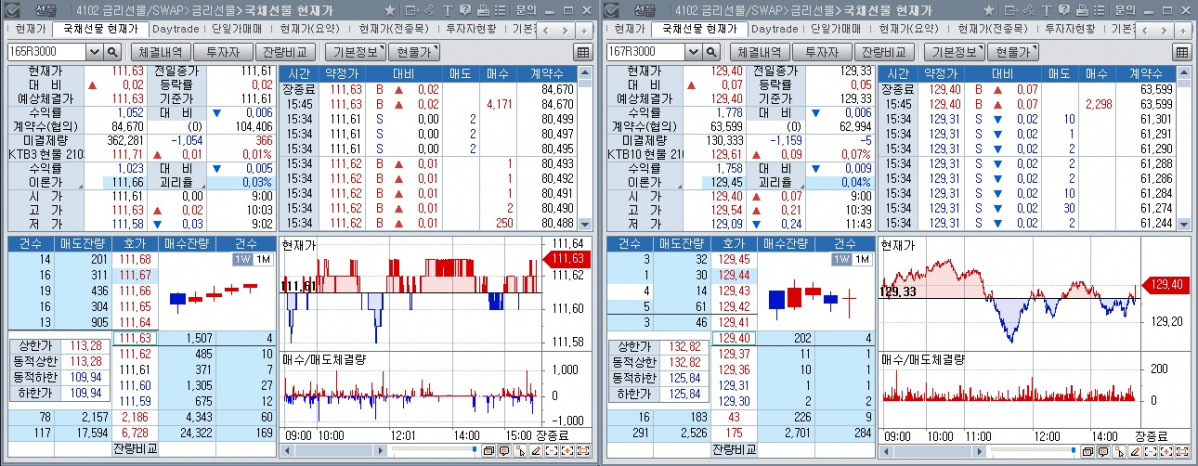This screenshot has height=466, width=1198.
Task: Zoom in right chart with plus bracket icon
Action: (1167, 451)
